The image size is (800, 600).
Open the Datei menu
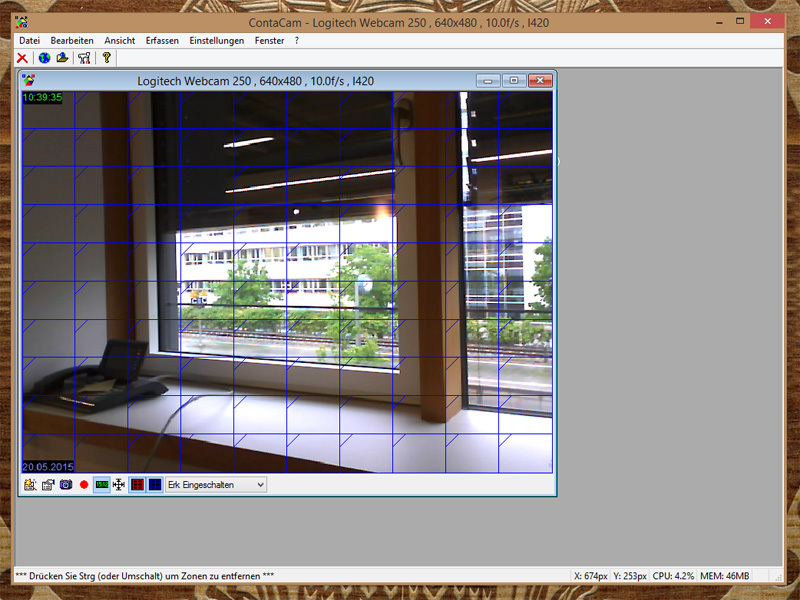[30, 41]
